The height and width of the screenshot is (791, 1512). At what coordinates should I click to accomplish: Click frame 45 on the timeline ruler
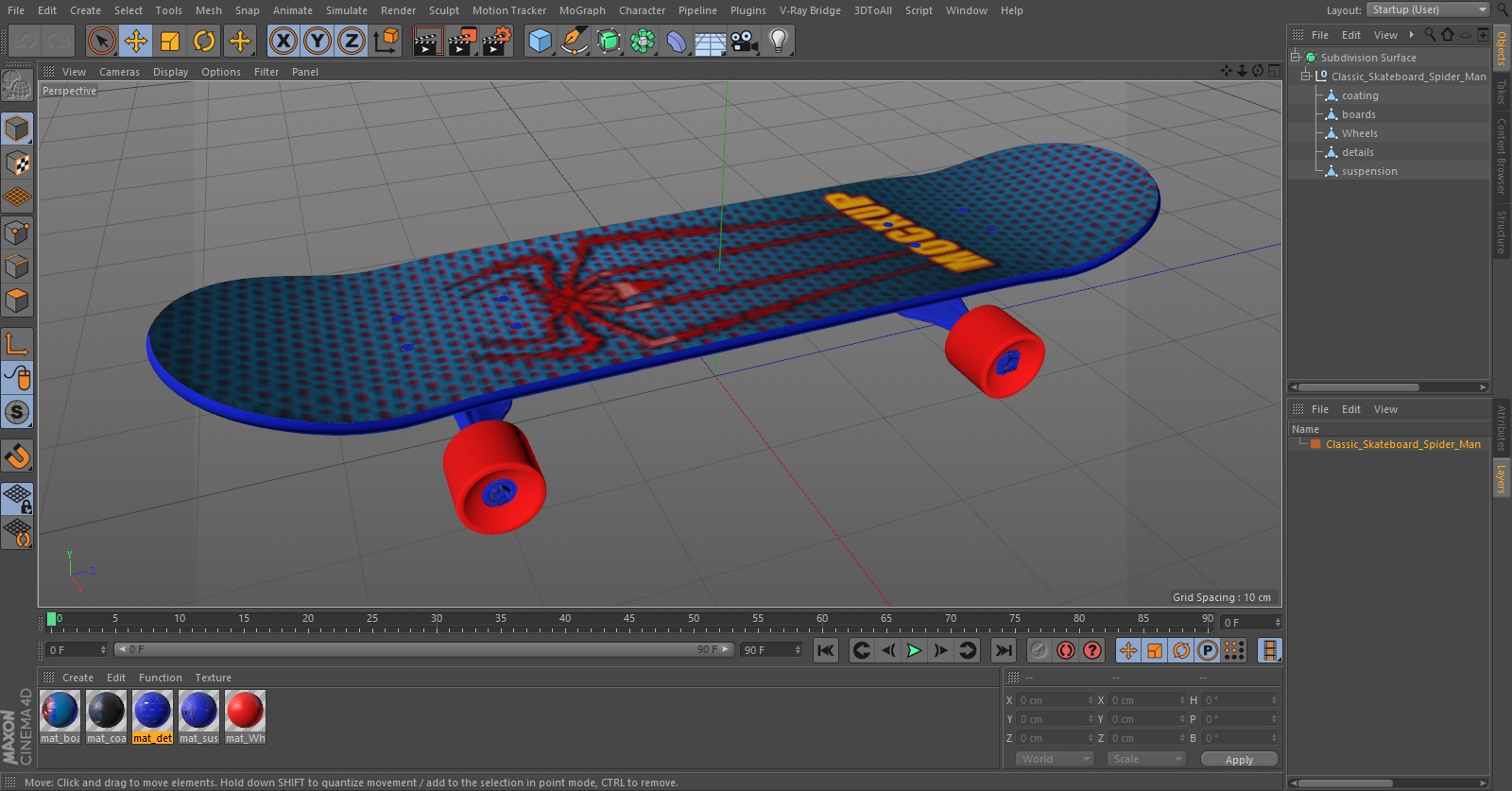tap(629, 620)
